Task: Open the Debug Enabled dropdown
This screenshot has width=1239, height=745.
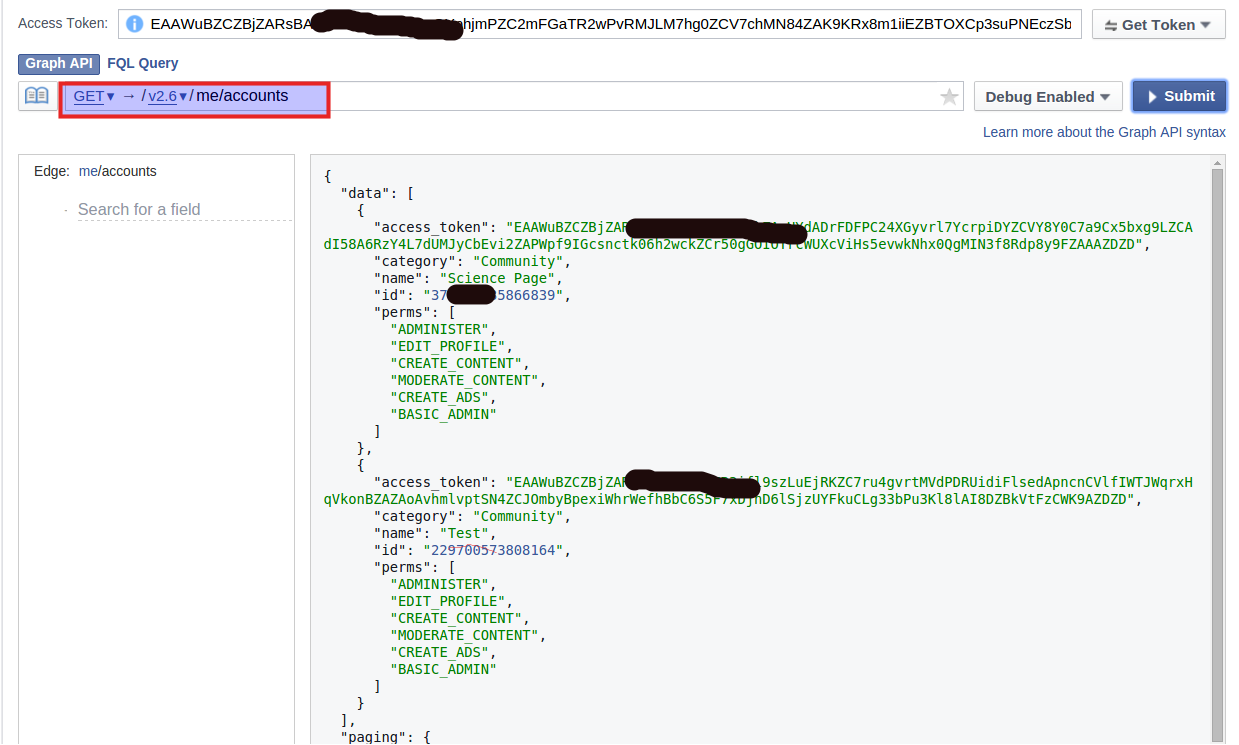Action: click(x=1047, y=97)
